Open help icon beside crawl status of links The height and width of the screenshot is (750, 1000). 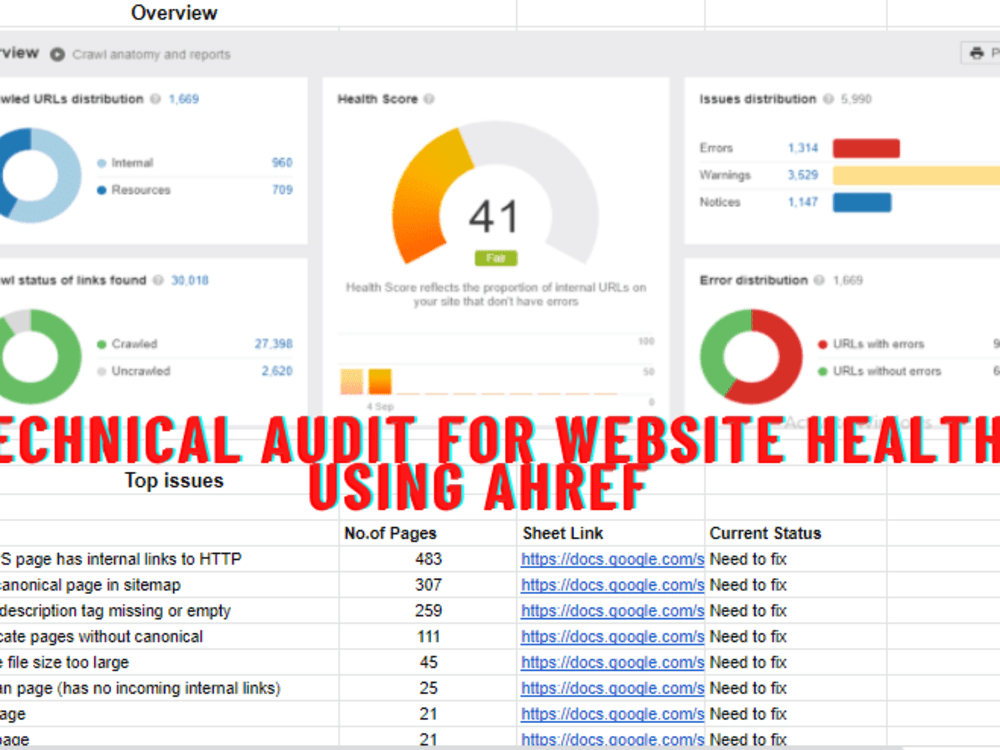158,280
